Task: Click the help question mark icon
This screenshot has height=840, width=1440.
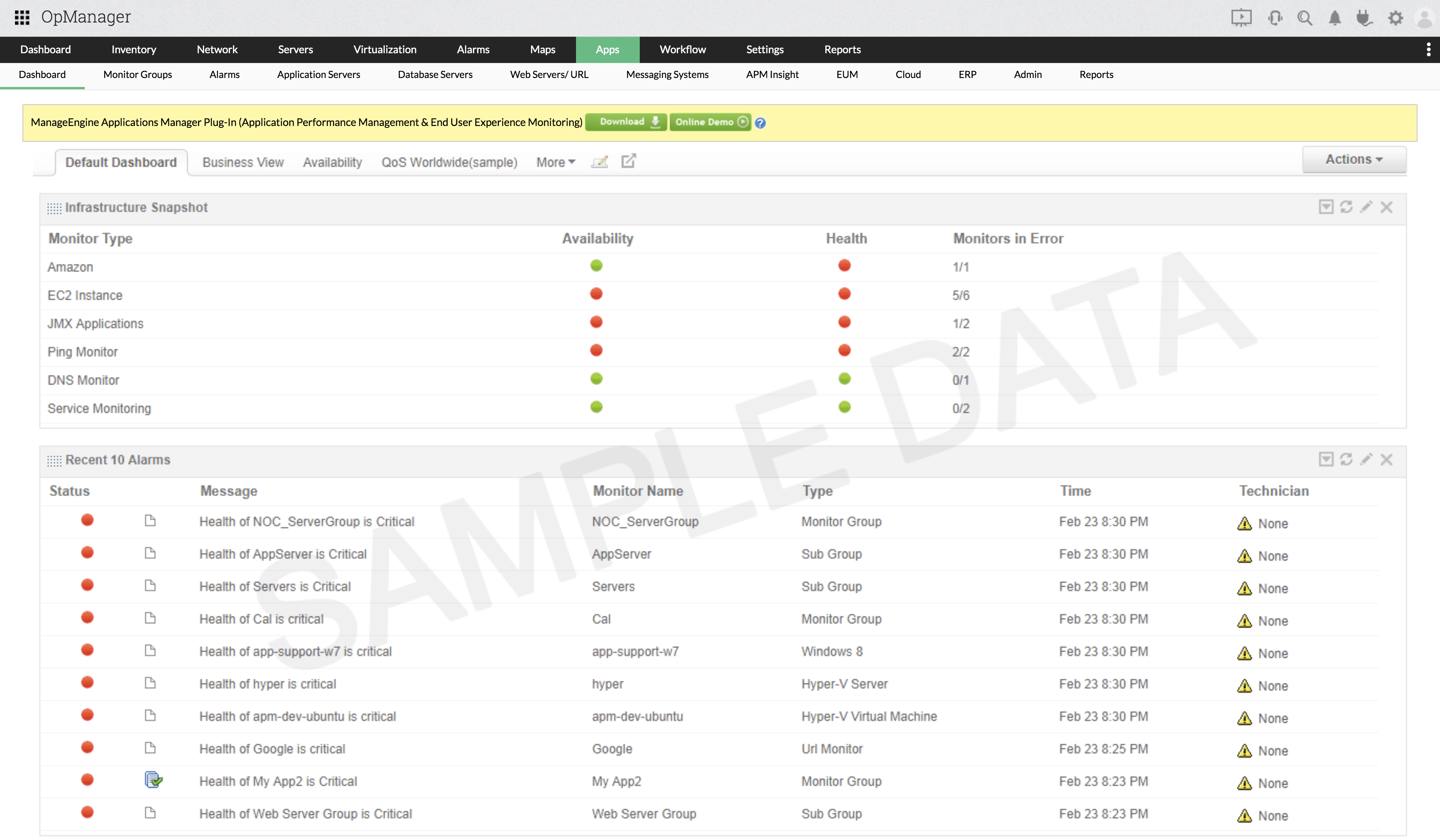Action: 760,123
